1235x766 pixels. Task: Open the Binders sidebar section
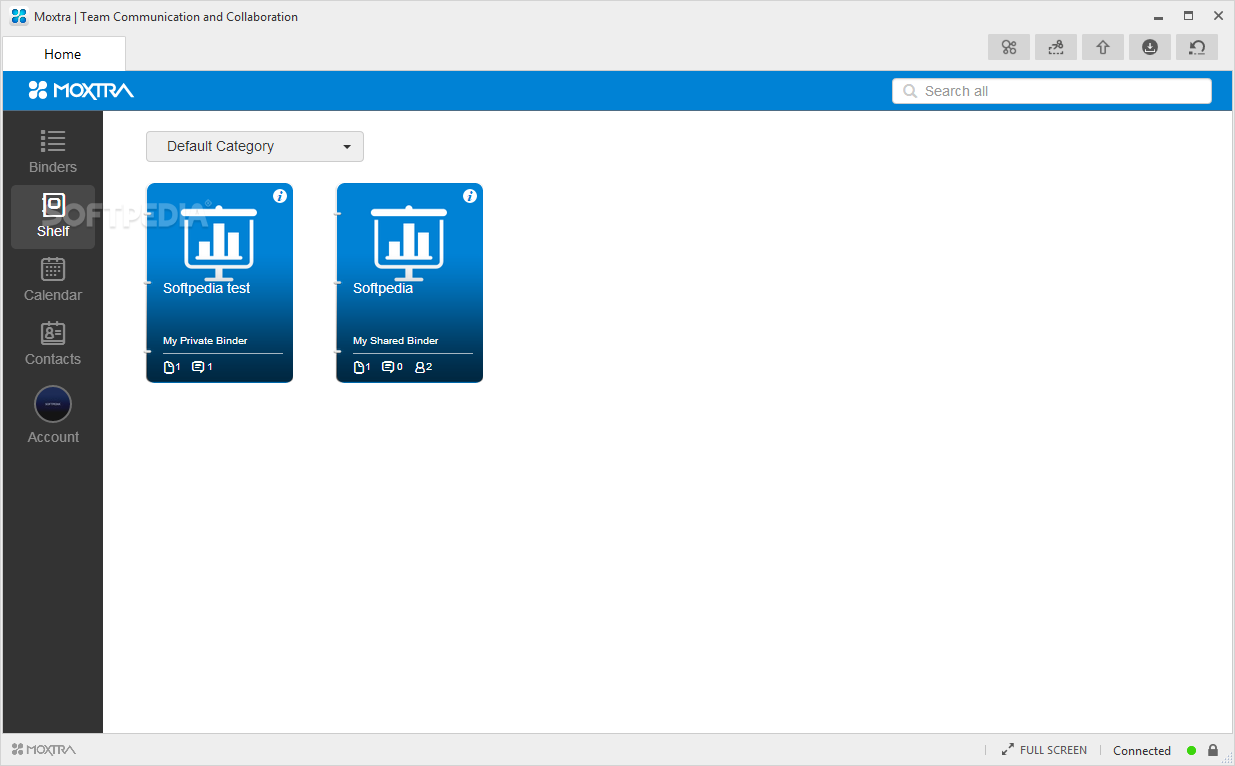point(53,153)
